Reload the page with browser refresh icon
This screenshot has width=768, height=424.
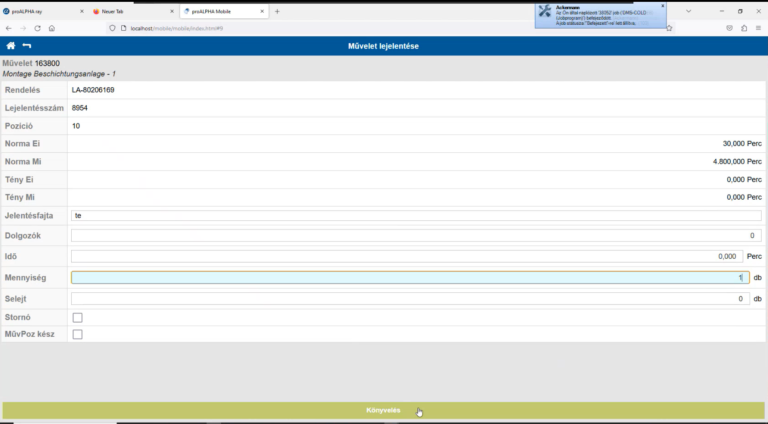[x=37, y=28]
